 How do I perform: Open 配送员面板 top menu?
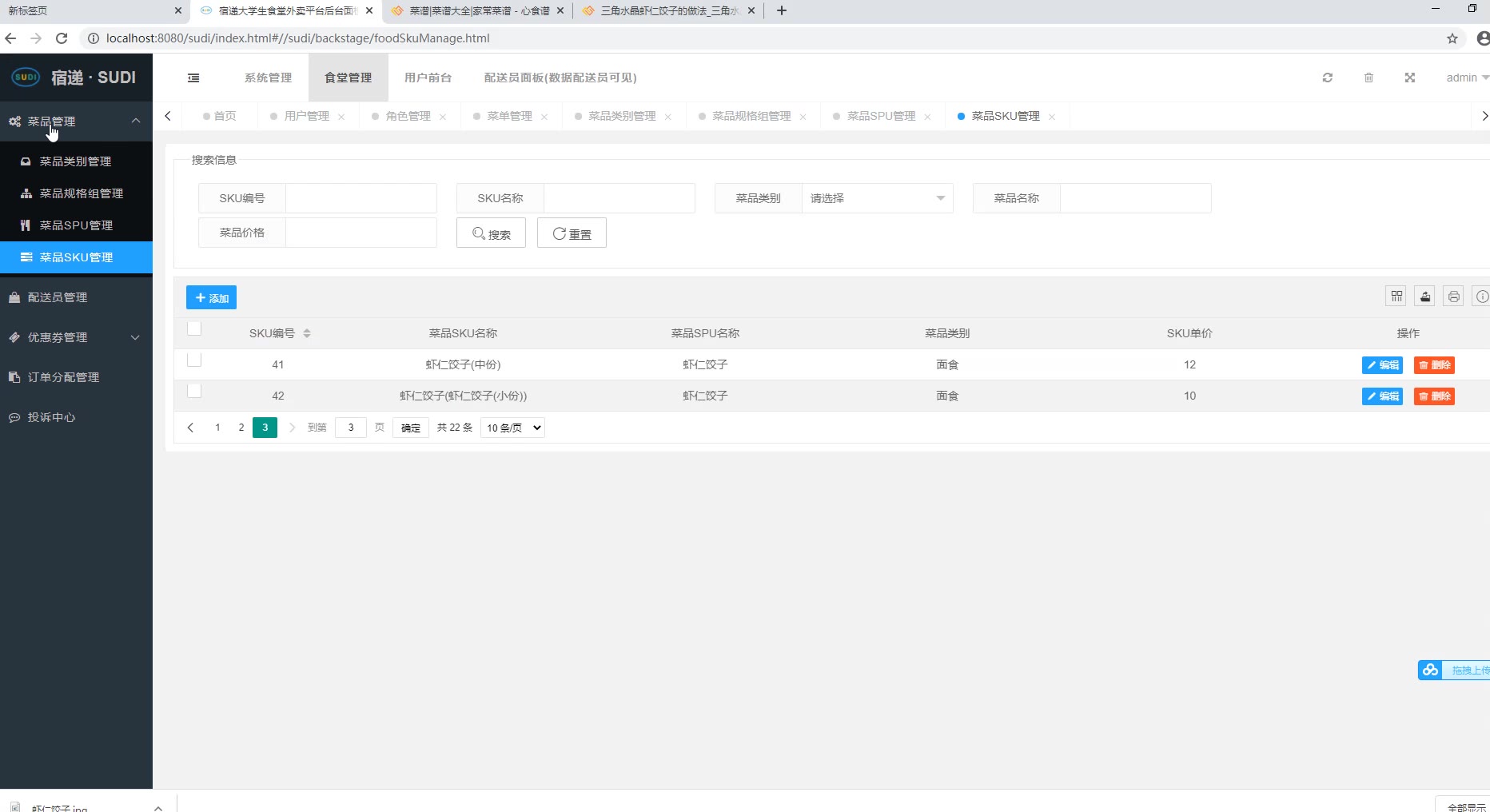560,78
